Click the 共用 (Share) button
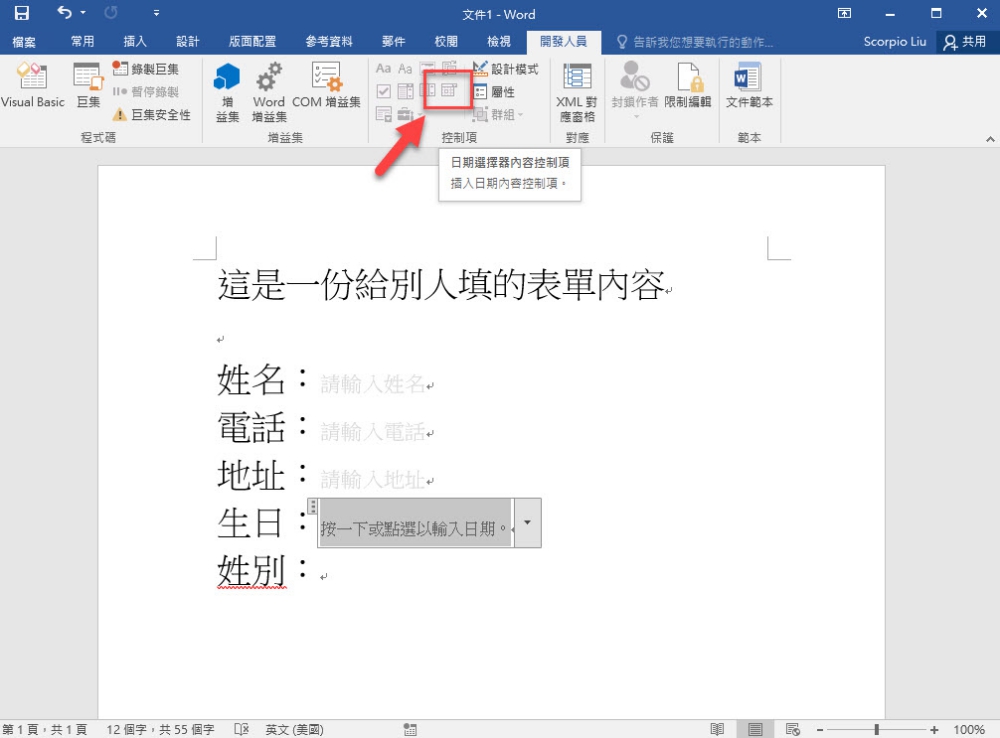 point(966,41)
